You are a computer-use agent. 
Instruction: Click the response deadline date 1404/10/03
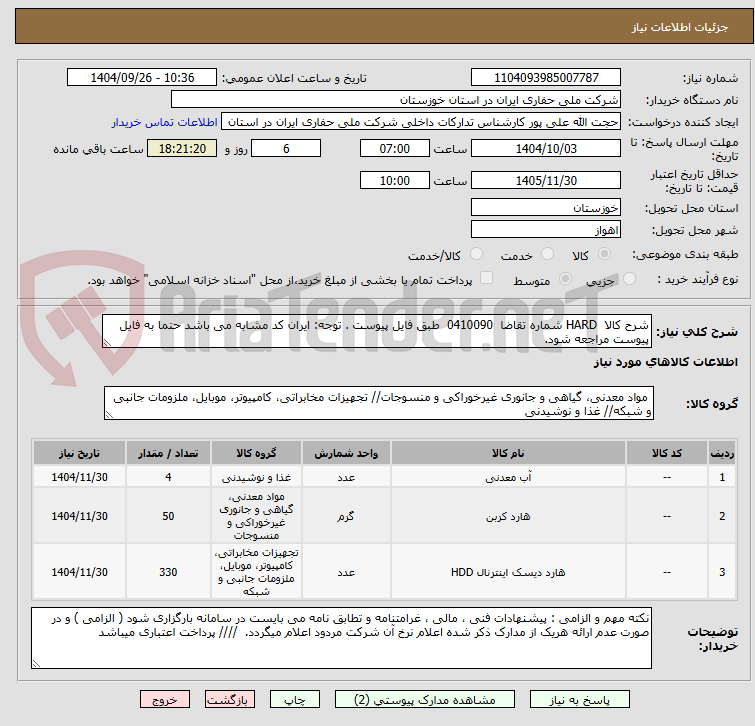click(x=546, y=148)
